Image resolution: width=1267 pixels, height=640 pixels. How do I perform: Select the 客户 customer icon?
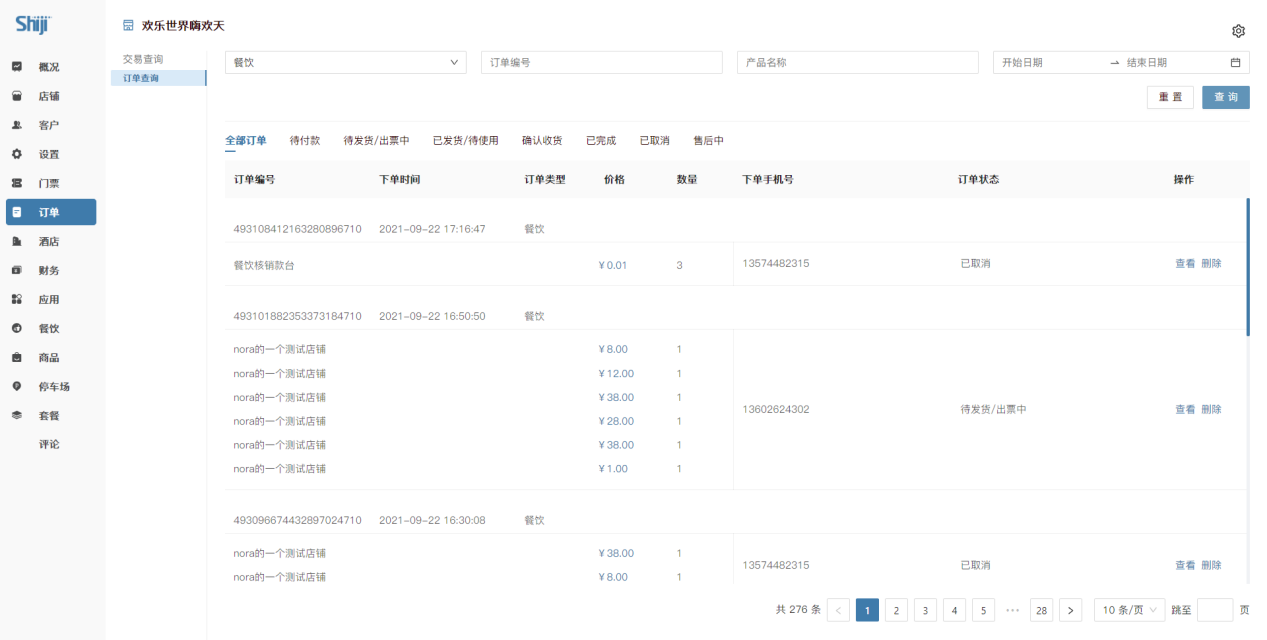[x=17, y=125]
